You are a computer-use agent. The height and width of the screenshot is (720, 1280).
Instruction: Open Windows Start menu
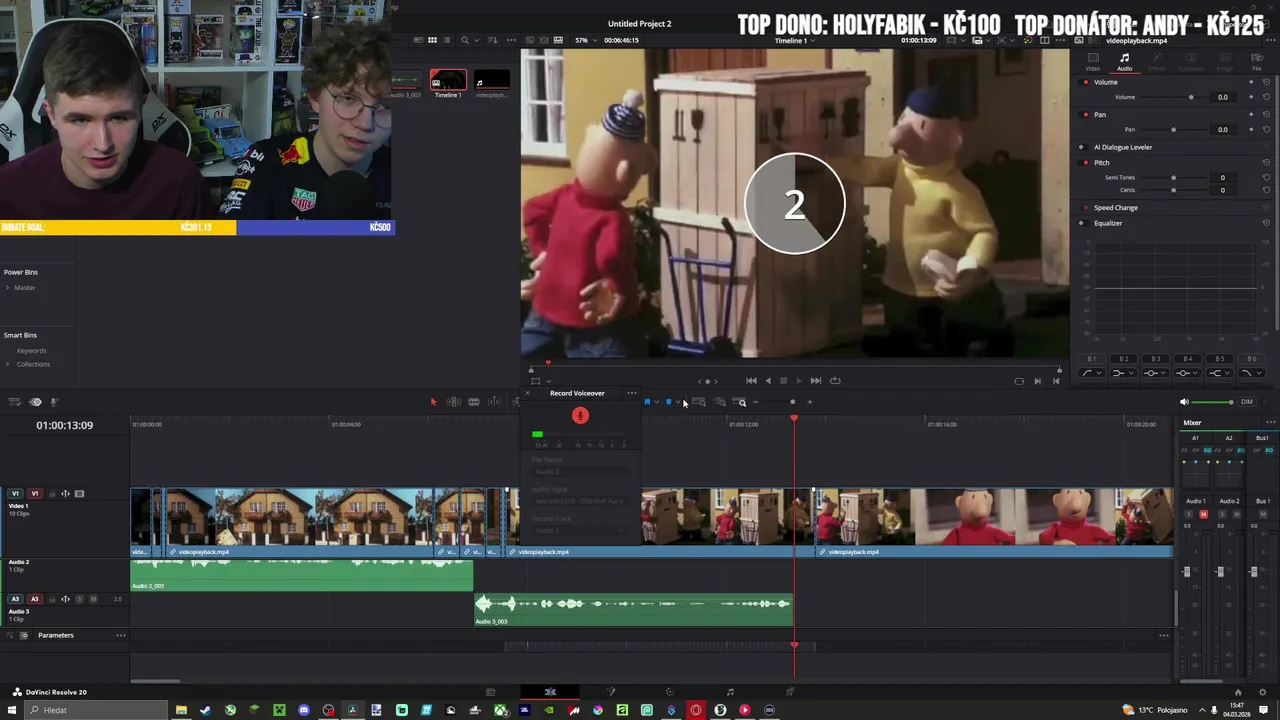(x=11, y=710)
